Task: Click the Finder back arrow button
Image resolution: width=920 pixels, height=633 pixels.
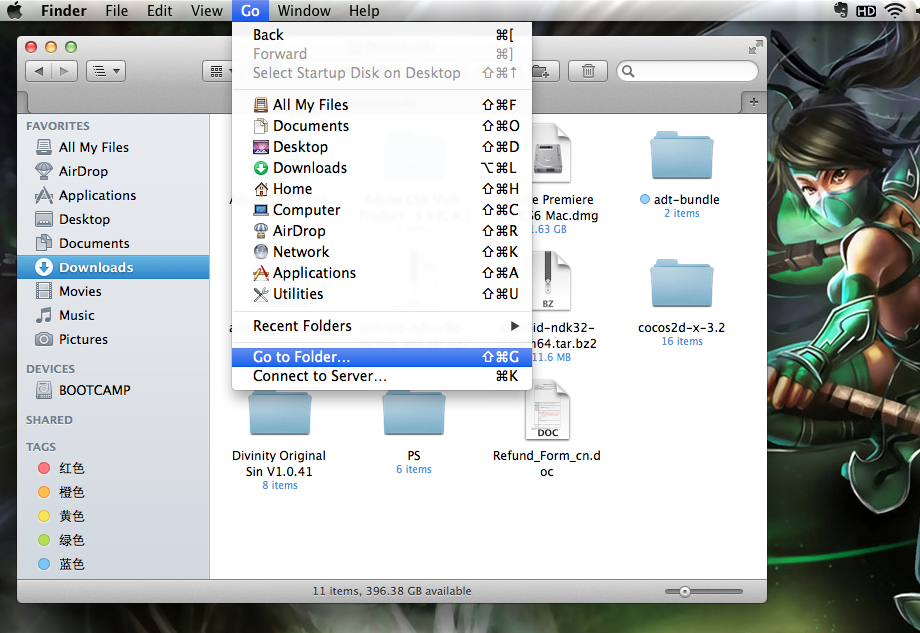Action: pos(39,72)
